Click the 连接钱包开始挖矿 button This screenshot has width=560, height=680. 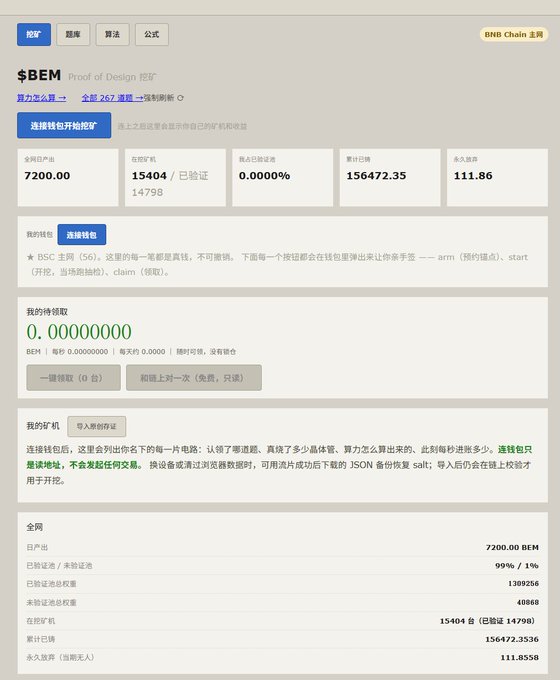[64, 126]
